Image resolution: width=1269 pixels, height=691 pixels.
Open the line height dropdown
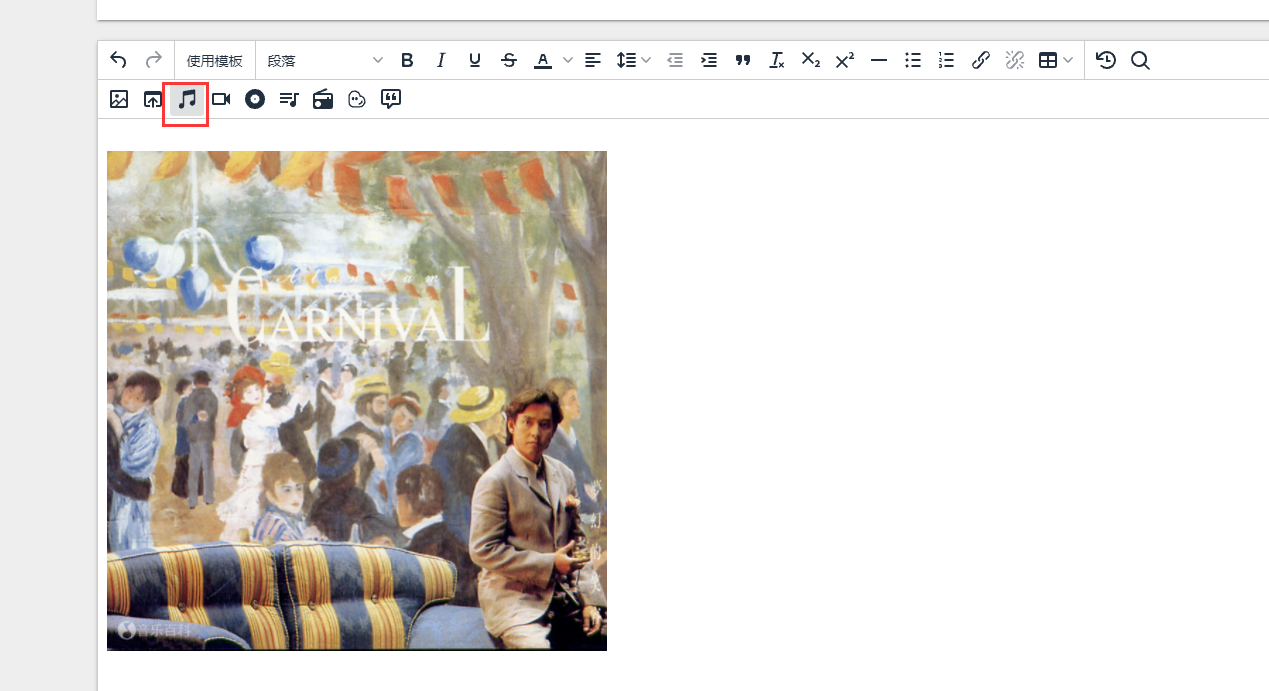[633, 61]
